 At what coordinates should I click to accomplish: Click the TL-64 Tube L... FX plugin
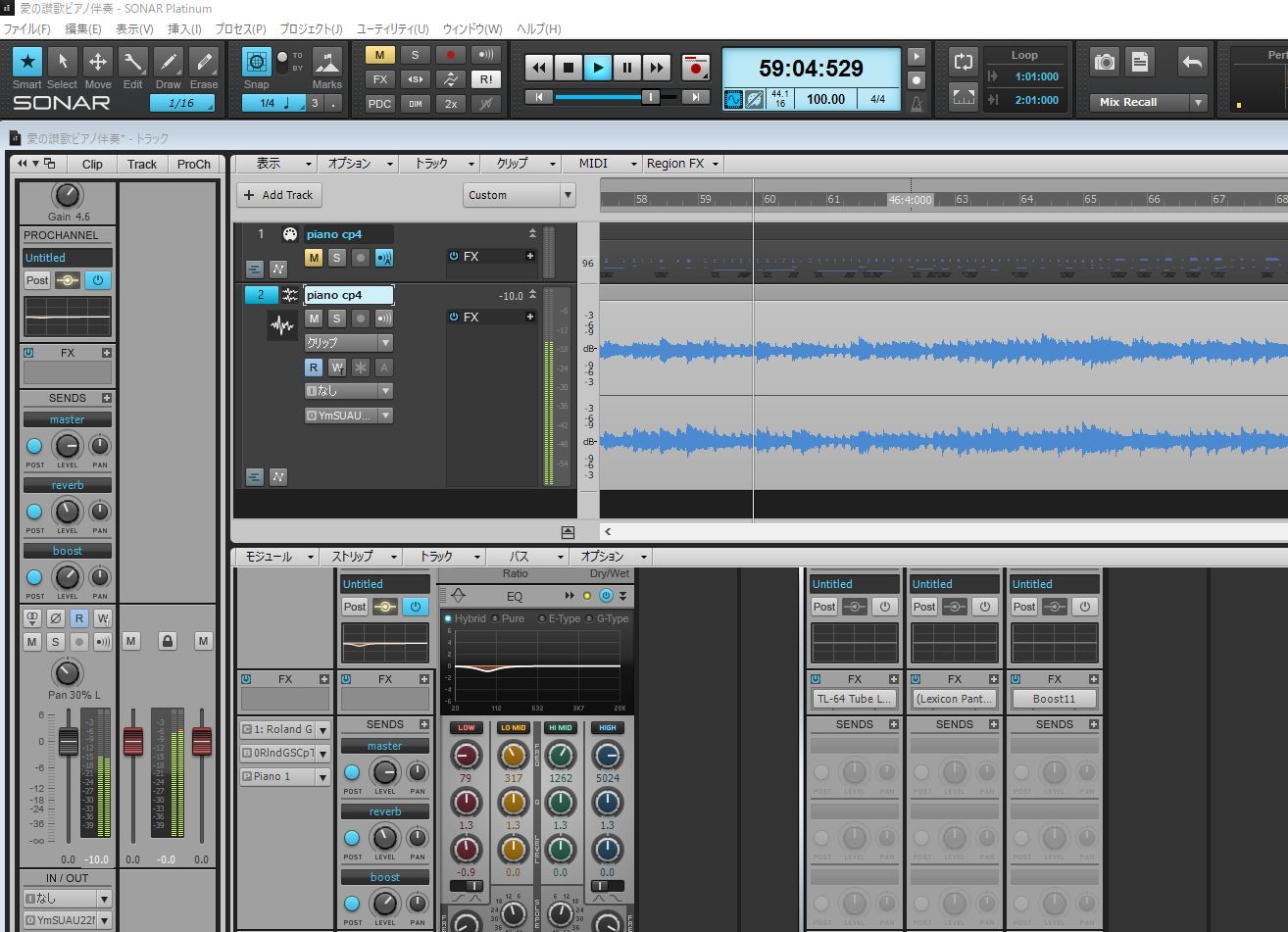pos(855,699)
